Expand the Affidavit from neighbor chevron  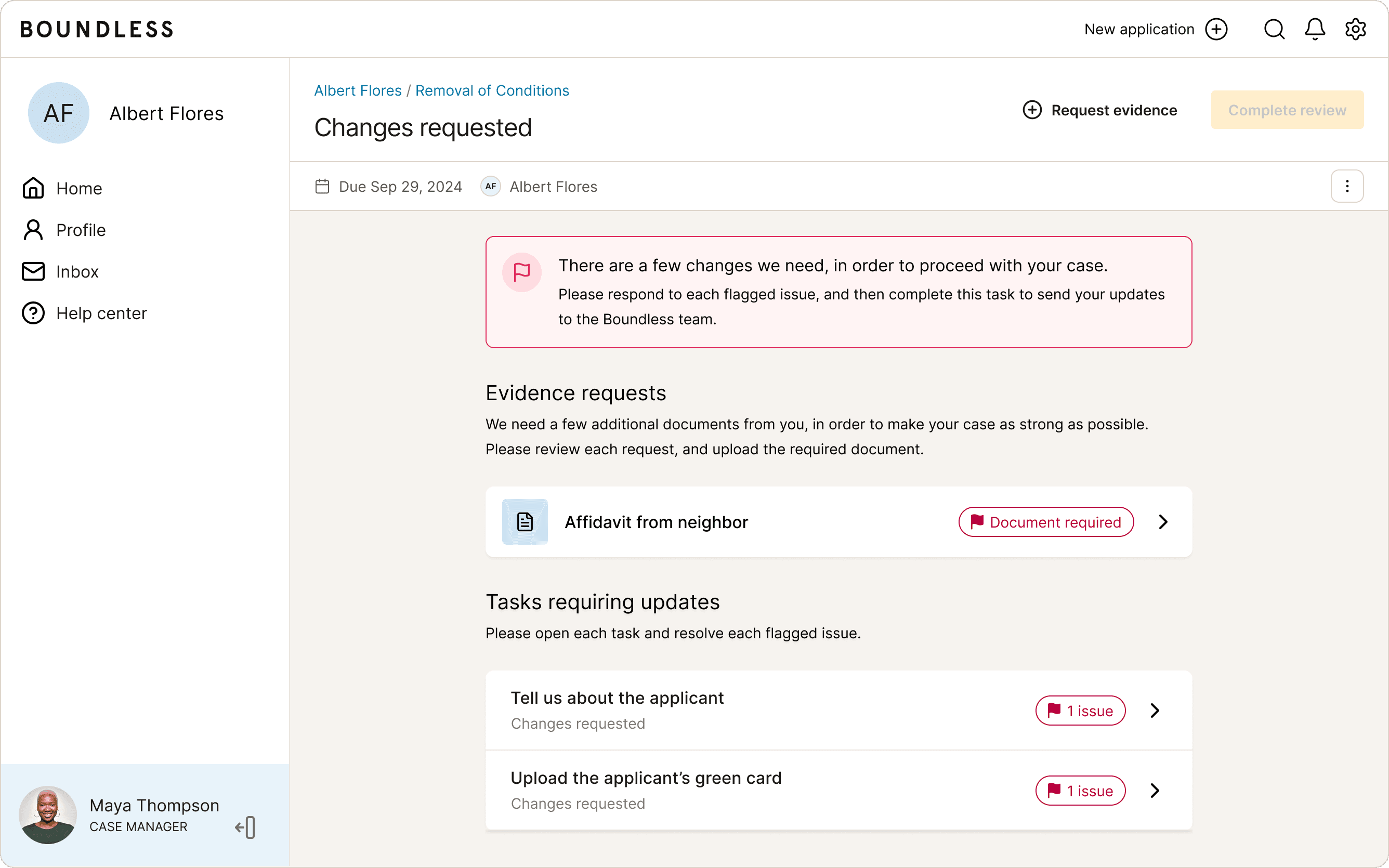tap(1163, 522)
